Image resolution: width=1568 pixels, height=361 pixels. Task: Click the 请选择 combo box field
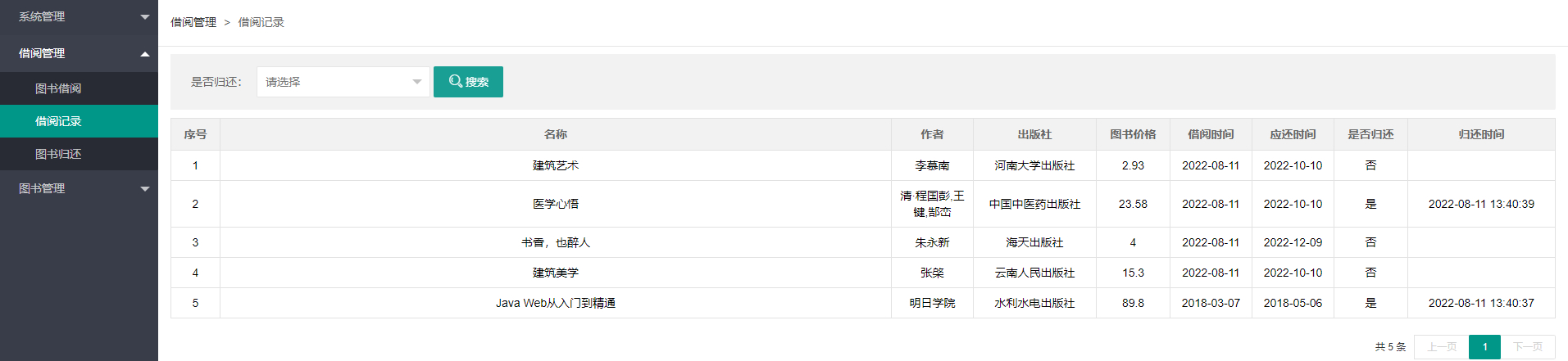(343, 82)
